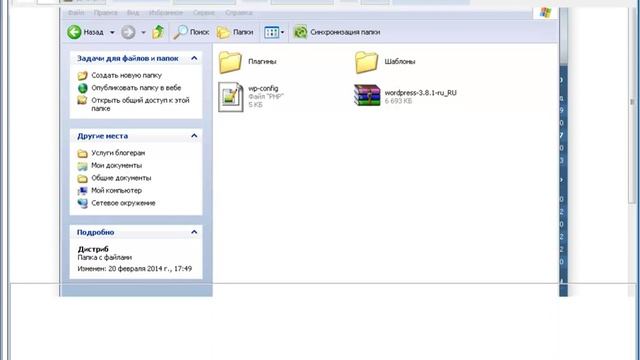The image size is (640, 360).
Task: Click Опубликовать папку в вебе link
Action: coord(136,88)
